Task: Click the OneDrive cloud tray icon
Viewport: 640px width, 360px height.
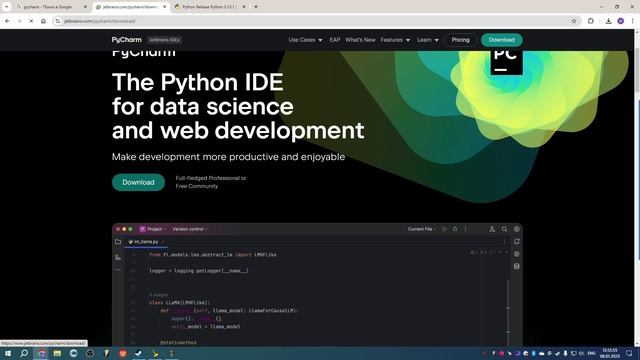Action: (x=541, y=353)
